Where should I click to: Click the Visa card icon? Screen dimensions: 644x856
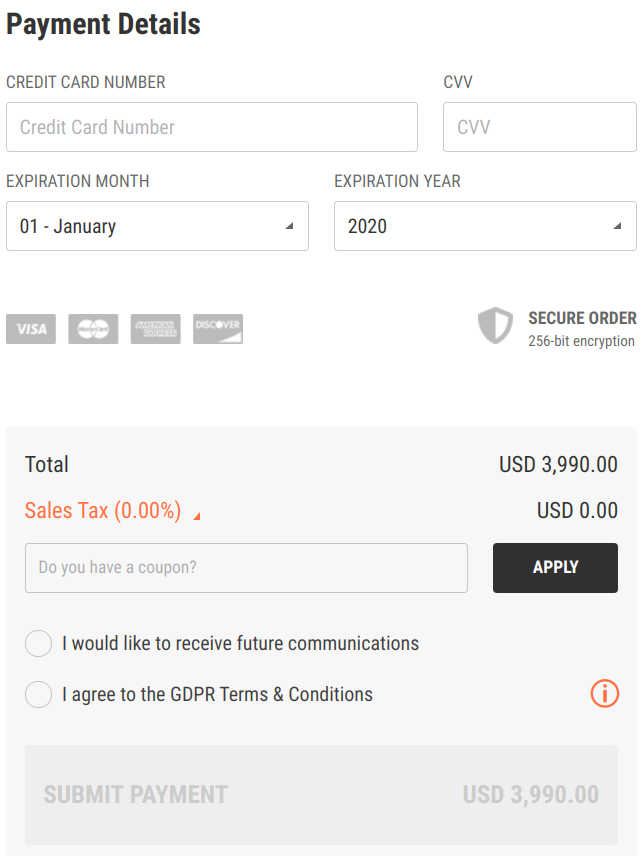(31, 329)
